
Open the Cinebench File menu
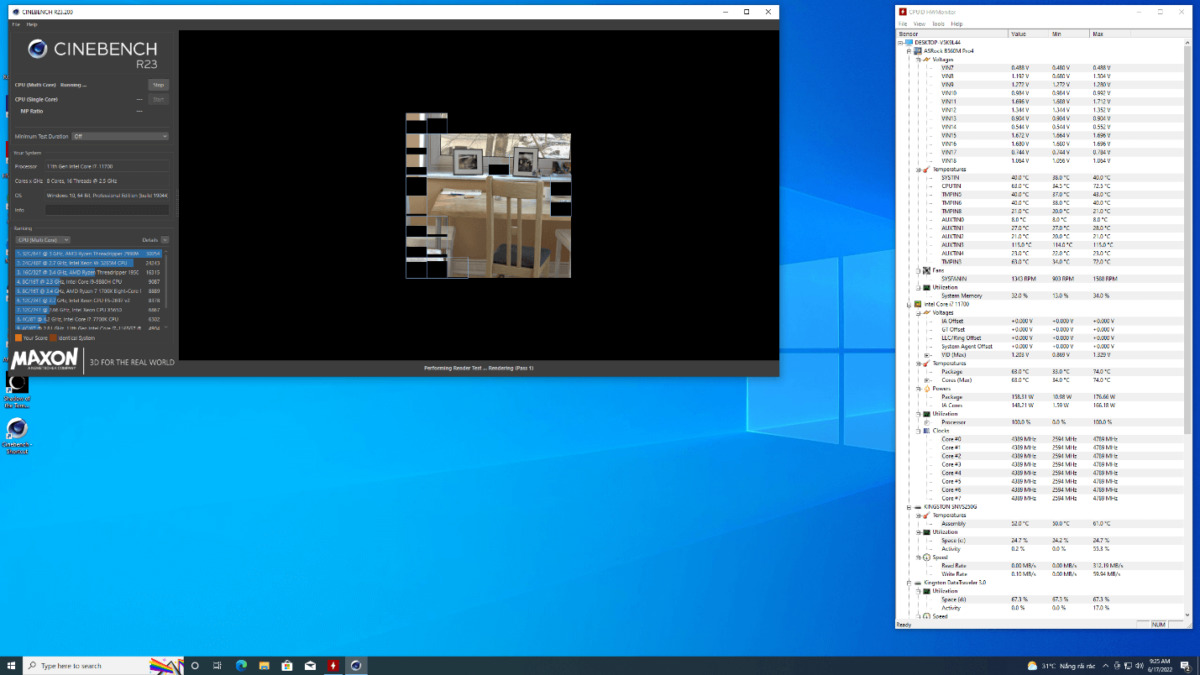pyautogui.click(x=16, y=24)
